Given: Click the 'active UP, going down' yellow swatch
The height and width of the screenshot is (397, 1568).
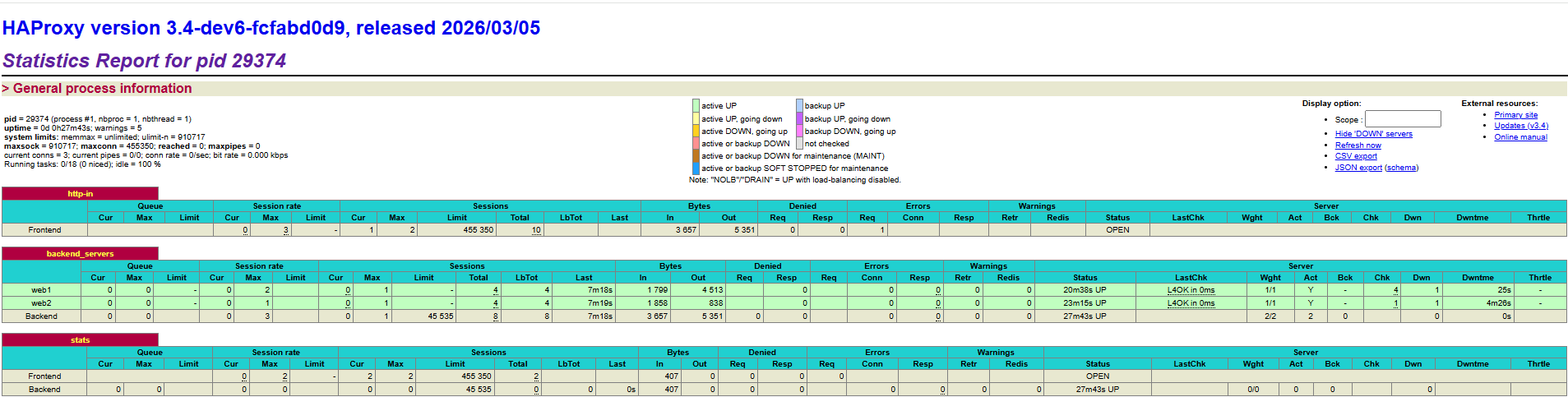Looking at the screenshot, I should point(696,118).
